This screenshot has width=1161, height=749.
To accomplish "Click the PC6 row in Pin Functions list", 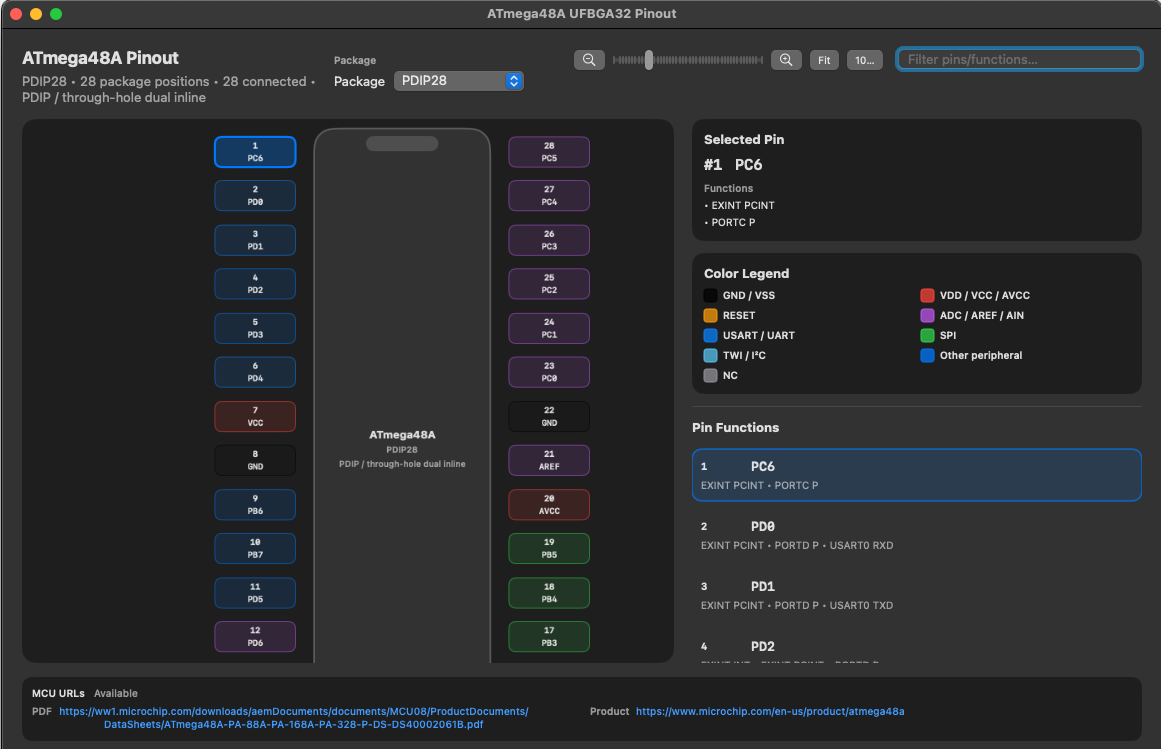I will click(917, 475).
